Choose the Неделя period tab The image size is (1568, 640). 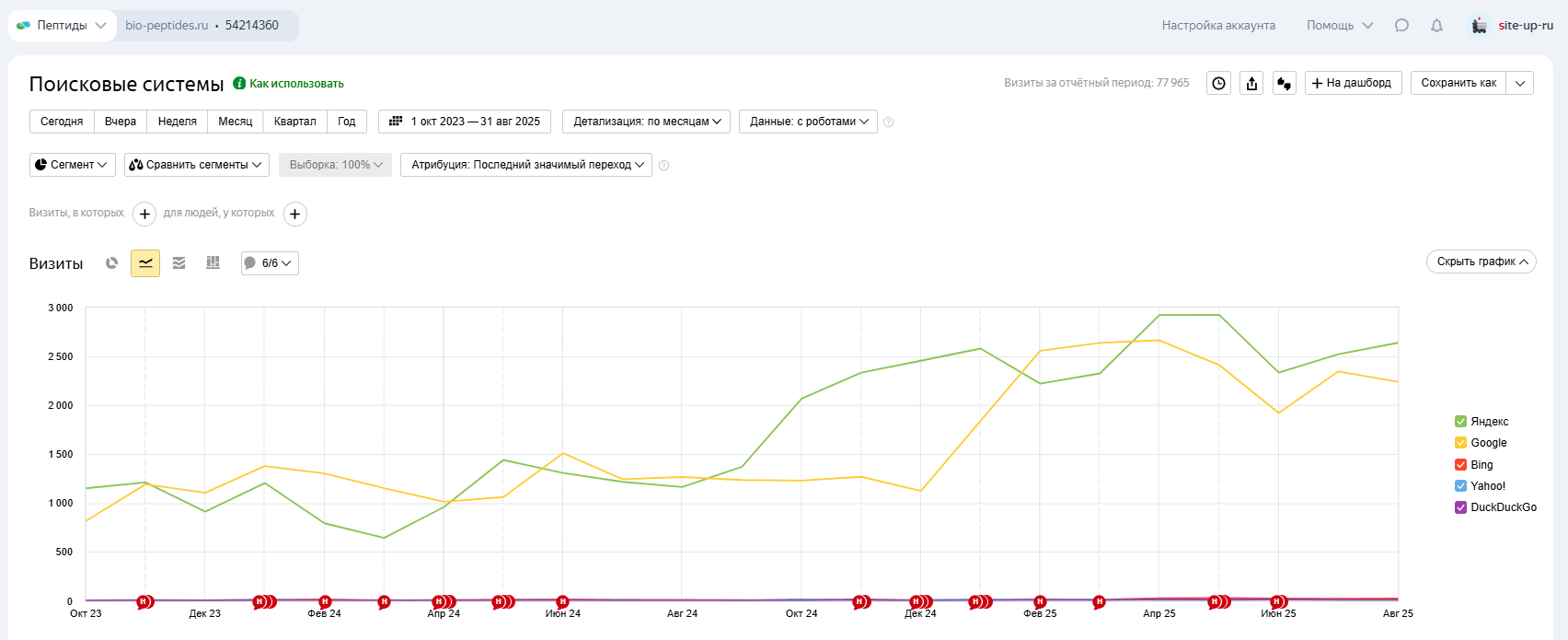click(x=177, y=122)
